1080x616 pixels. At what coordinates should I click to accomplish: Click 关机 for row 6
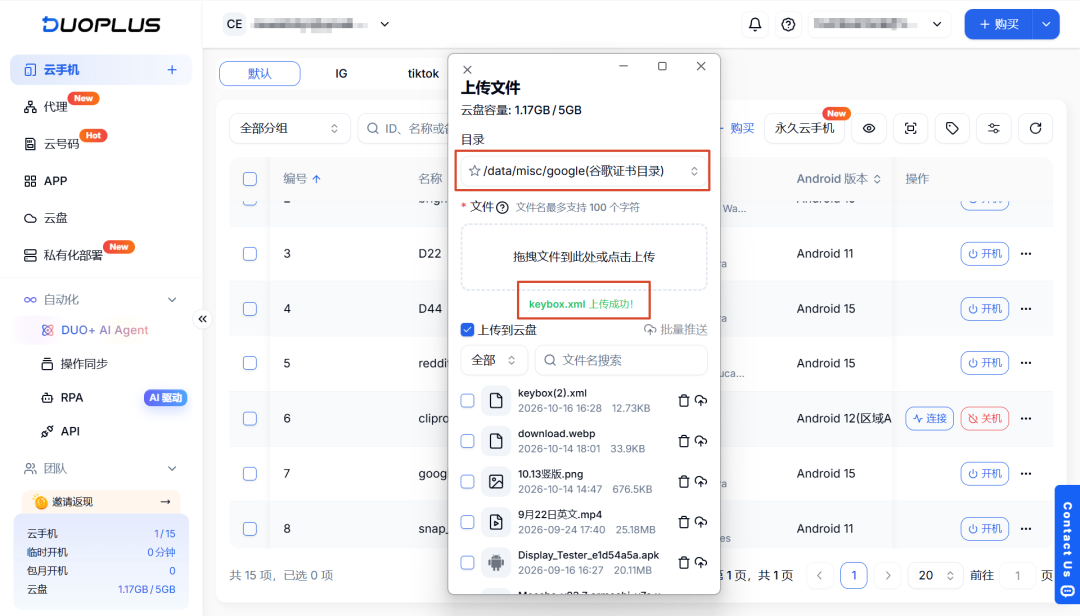click(x=984, y=418)
